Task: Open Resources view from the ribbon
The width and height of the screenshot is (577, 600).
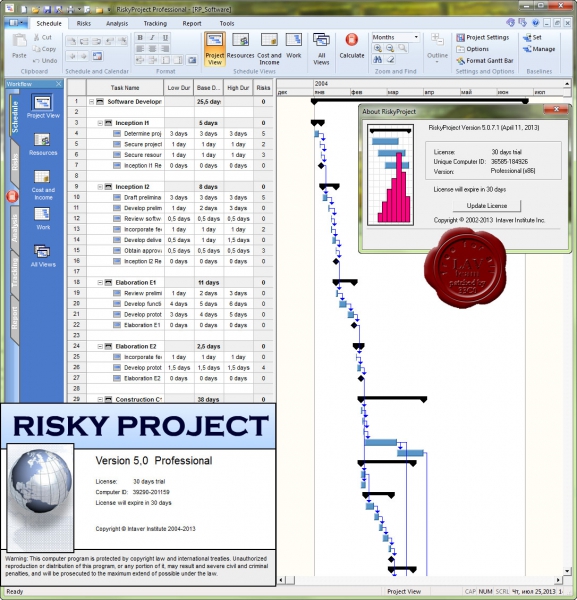Action: pyautogui.click(x=240, y=46)
